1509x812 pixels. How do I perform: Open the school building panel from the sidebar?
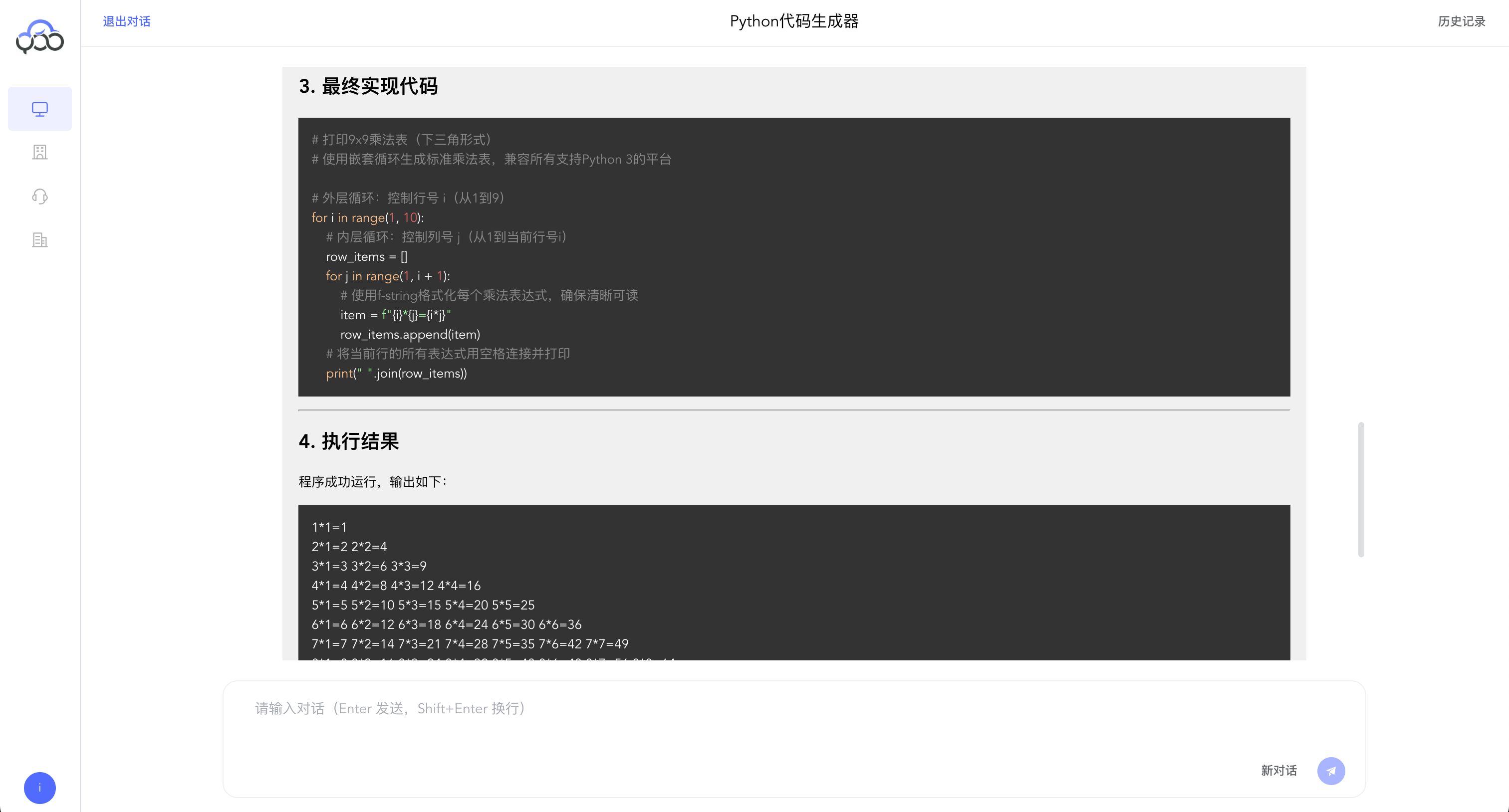tap(39, 152)
